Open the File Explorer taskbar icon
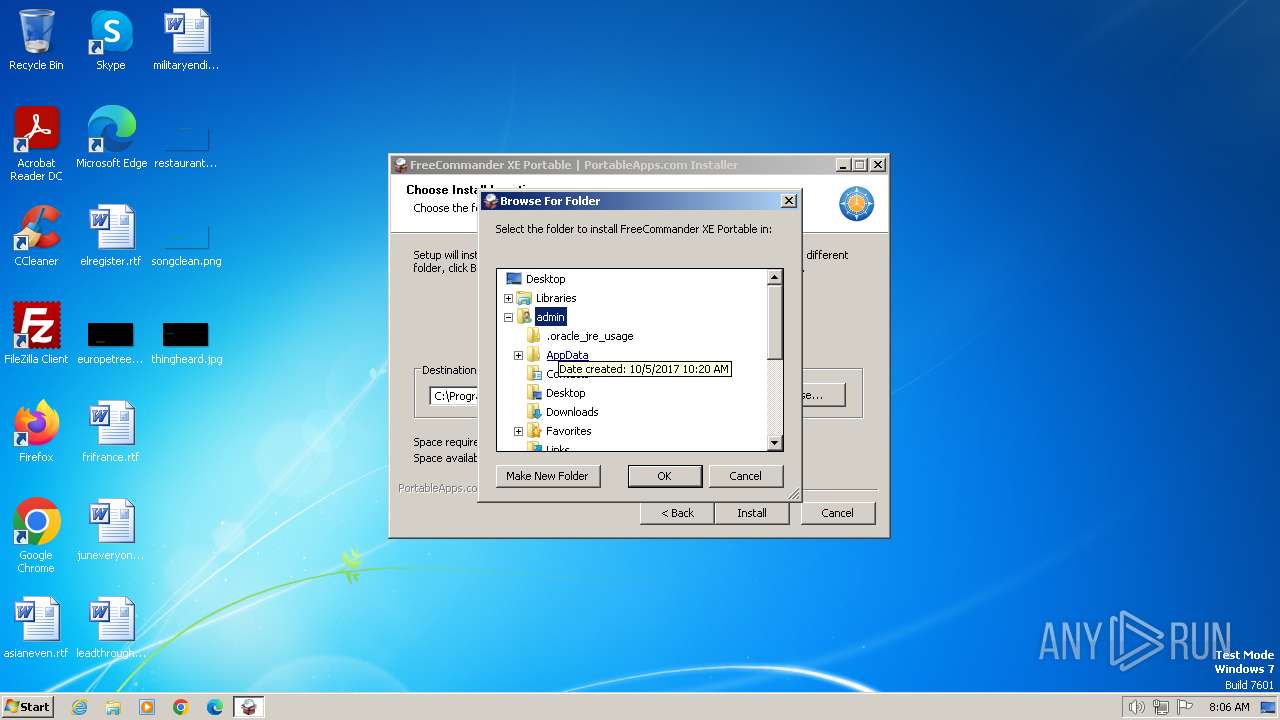 coord(113,707)
